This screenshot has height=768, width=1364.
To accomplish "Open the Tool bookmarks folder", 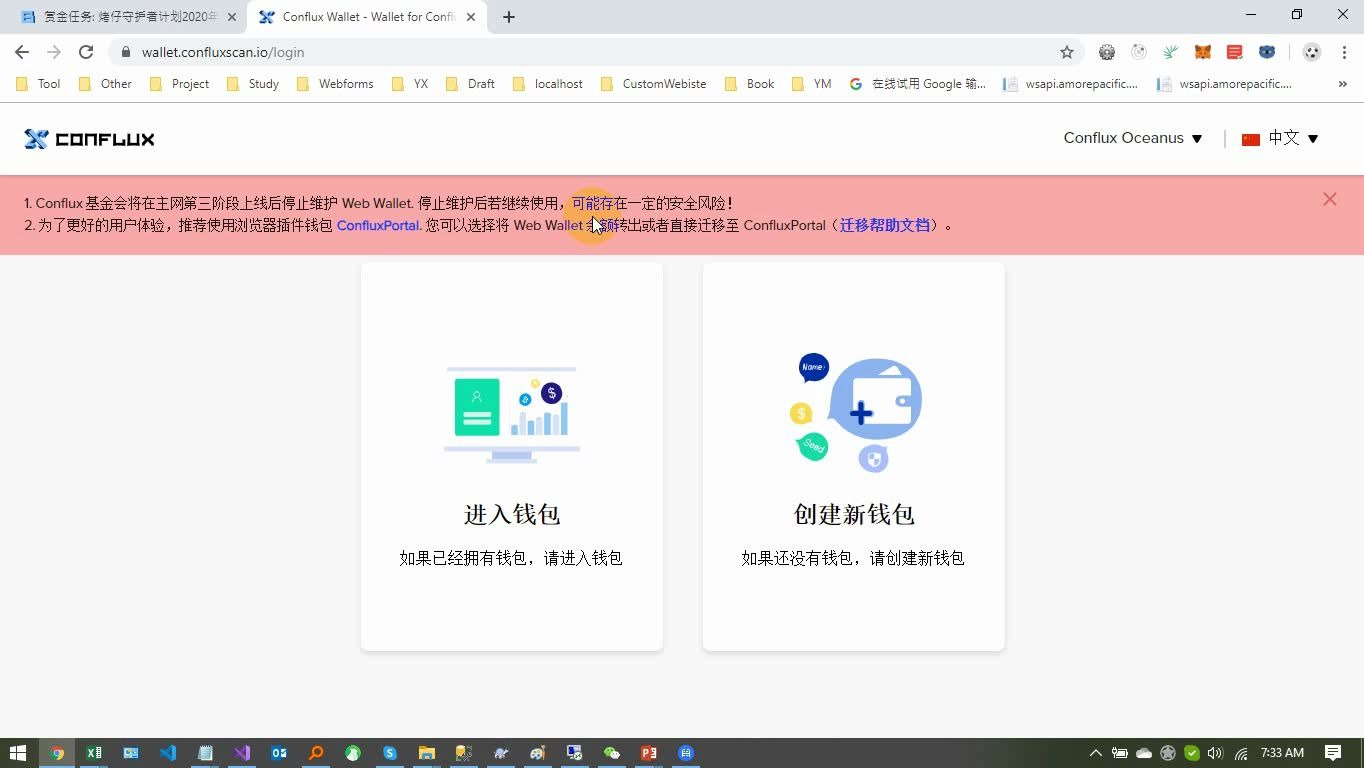I will click(39, 84).
